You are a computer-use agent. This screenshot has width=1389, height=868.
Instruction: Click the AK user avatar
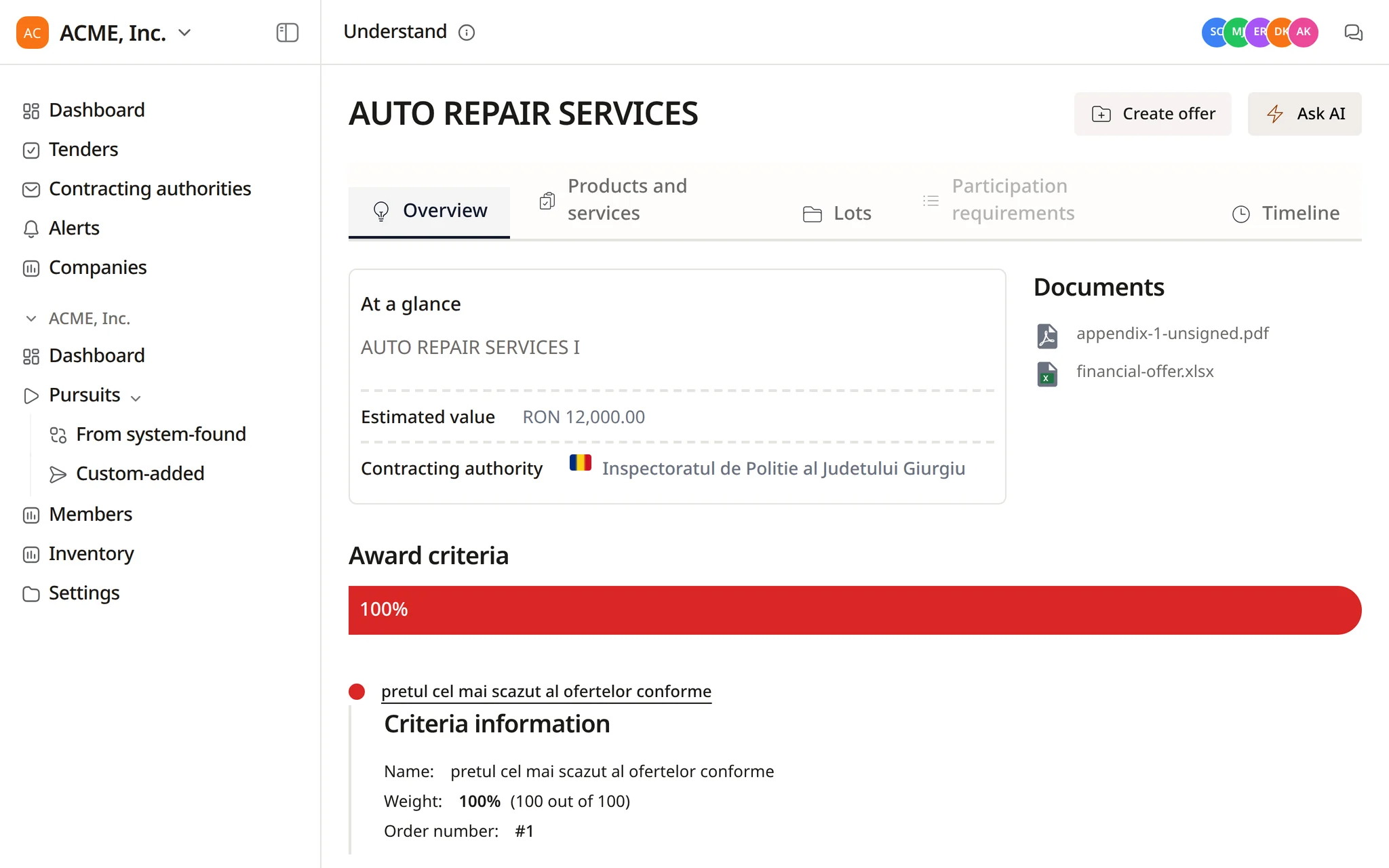tap(1304, 32)
